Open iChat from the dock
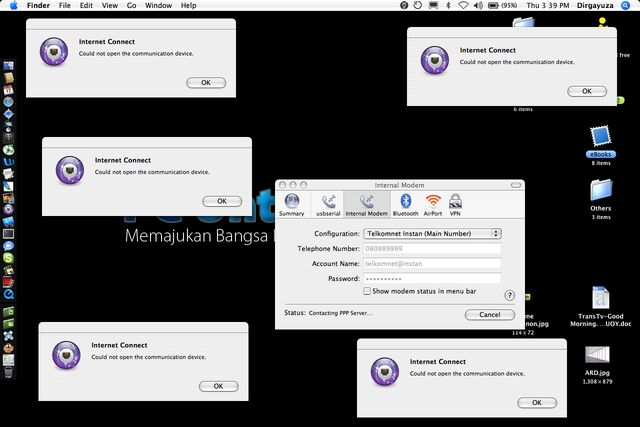 [x=8, y=246]
